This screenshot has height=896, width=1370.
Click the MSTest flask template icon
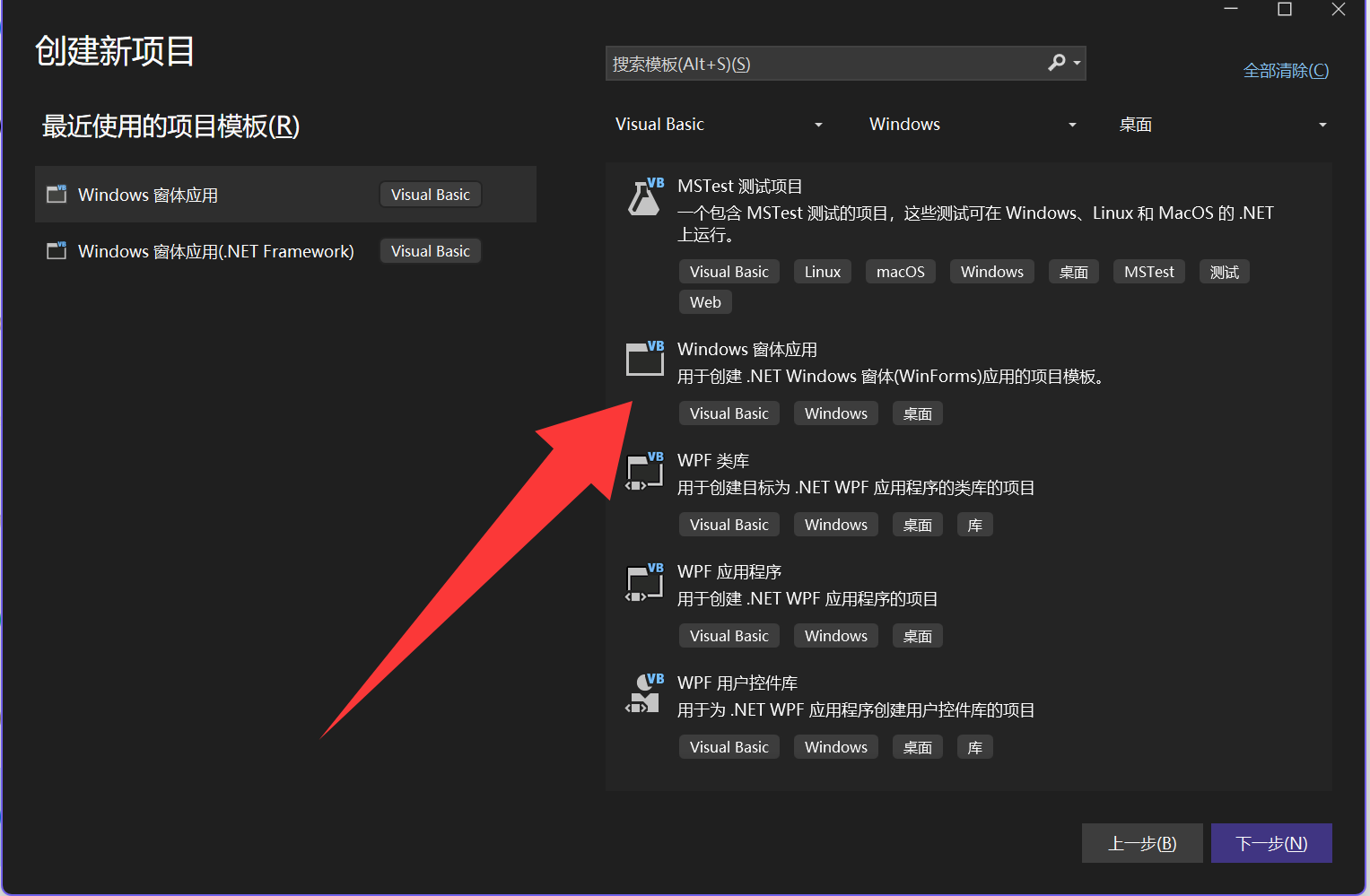click(645, 196)
